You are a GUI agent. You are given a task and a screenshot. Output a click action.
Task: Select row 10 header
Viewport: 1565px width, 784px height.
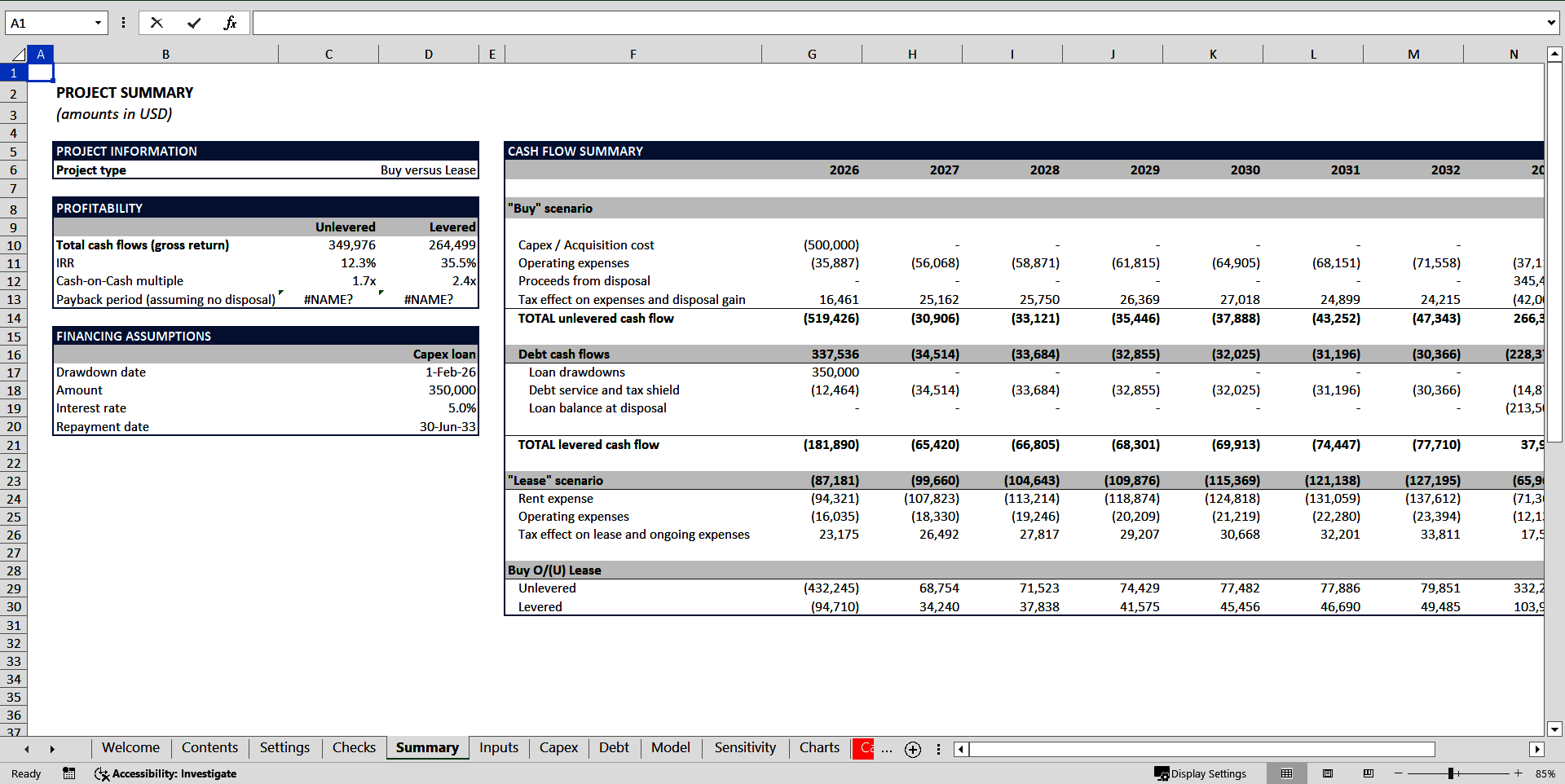click(14, 245)
